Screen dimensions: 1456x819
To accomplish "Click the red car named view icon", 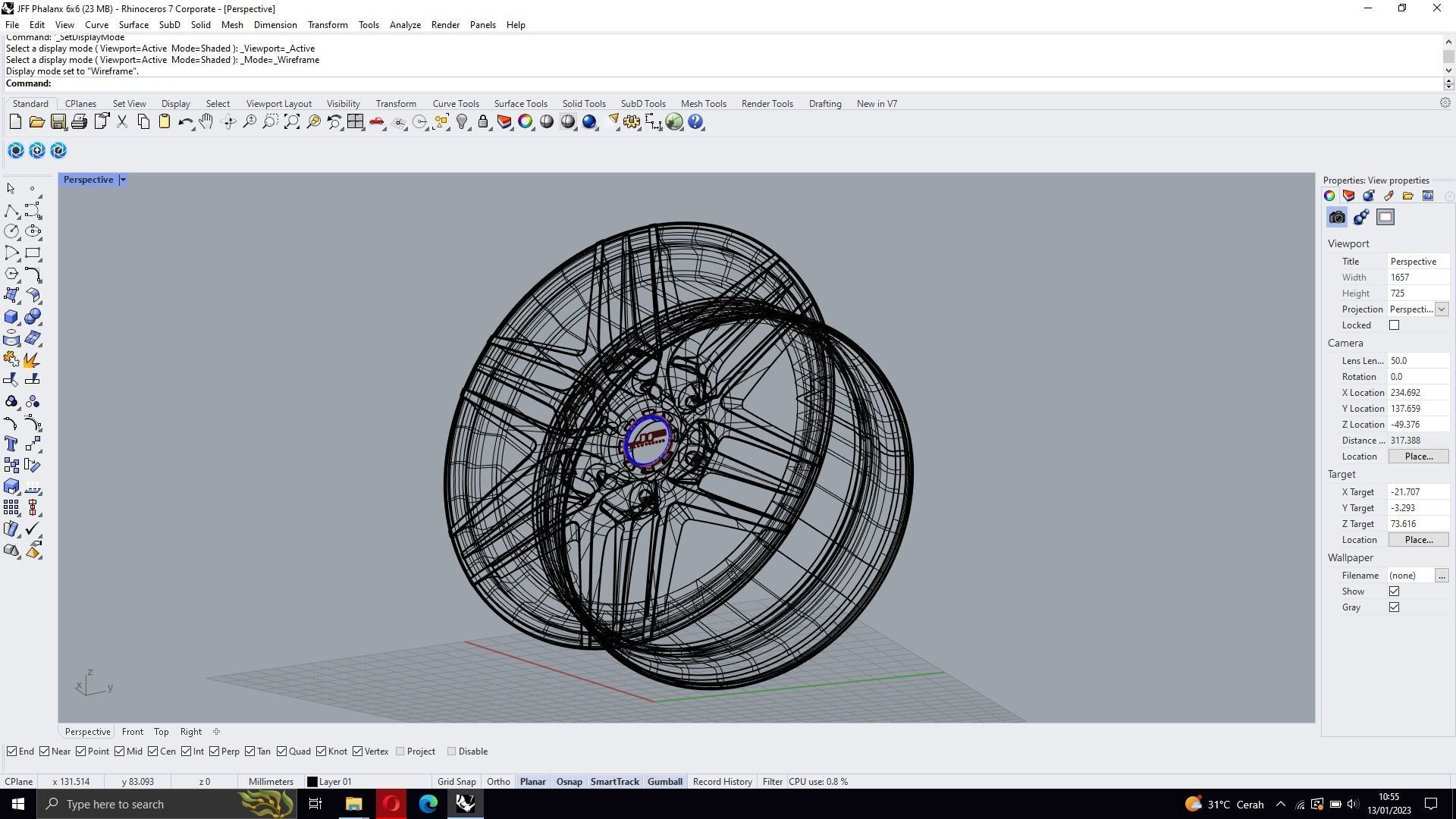I will click(377, 122).
